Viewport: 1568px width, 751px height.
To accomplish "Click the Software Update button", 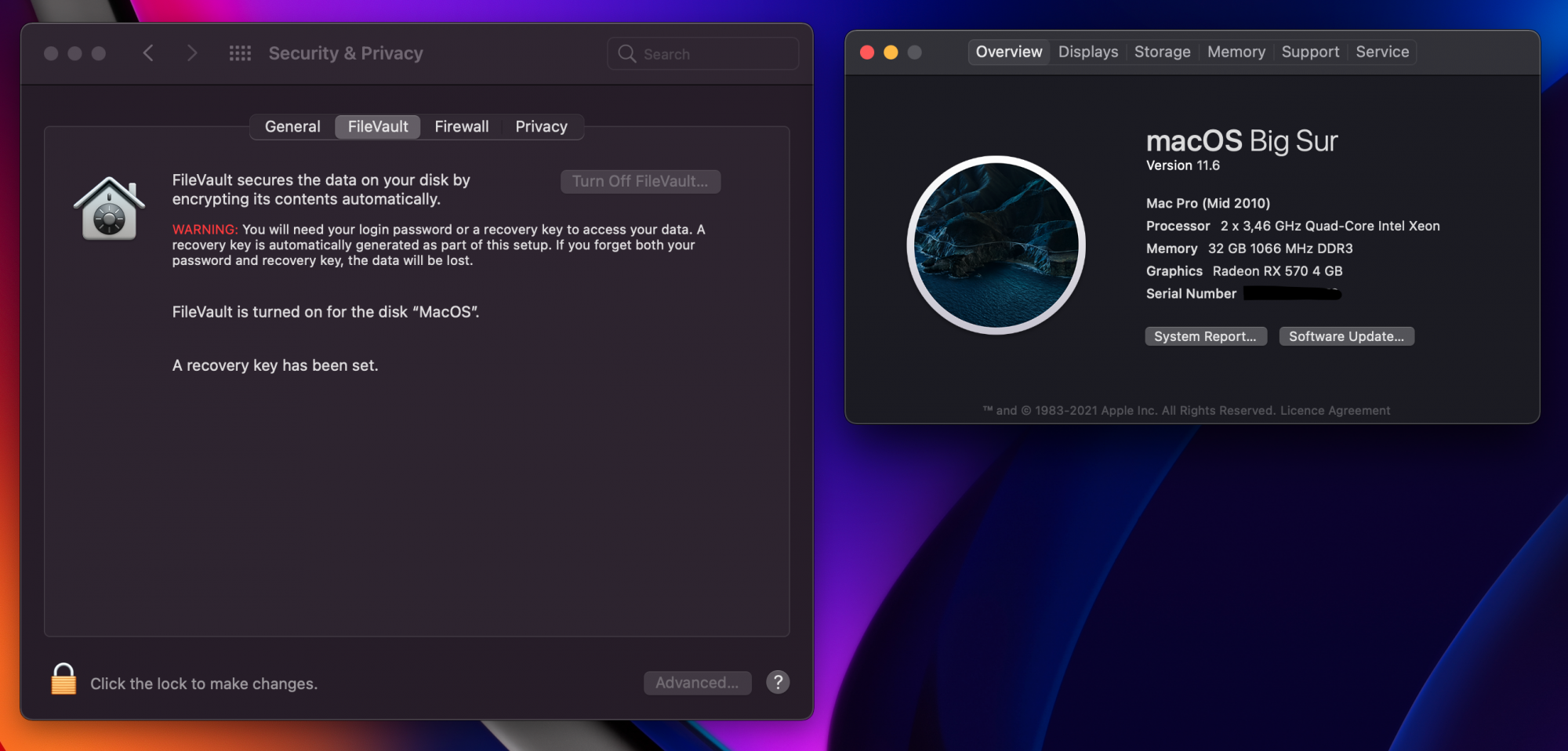I will 1347,336.
